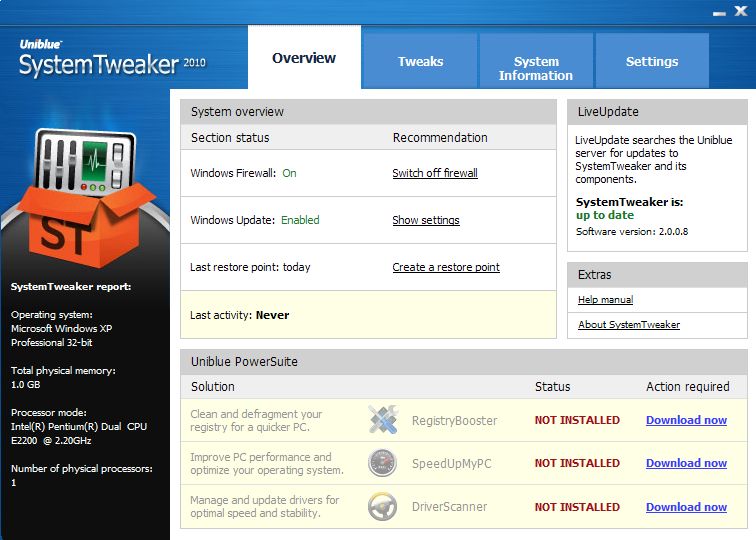Click the 'SystemTweaker report:' heading
Viewport: 756px width, 540px height.
tap(71, 286)
